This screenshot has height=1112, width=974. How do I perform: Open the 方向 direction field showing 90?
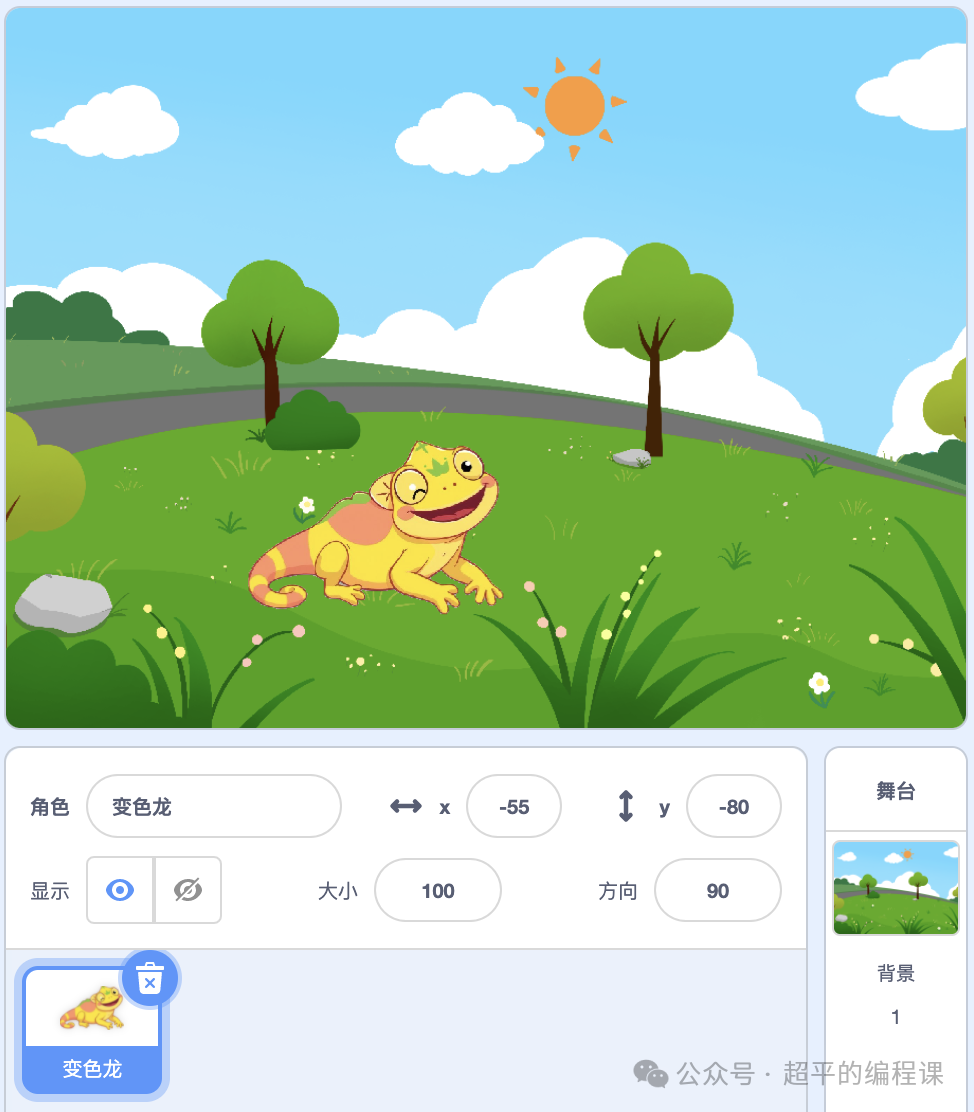tap(717, 890)
